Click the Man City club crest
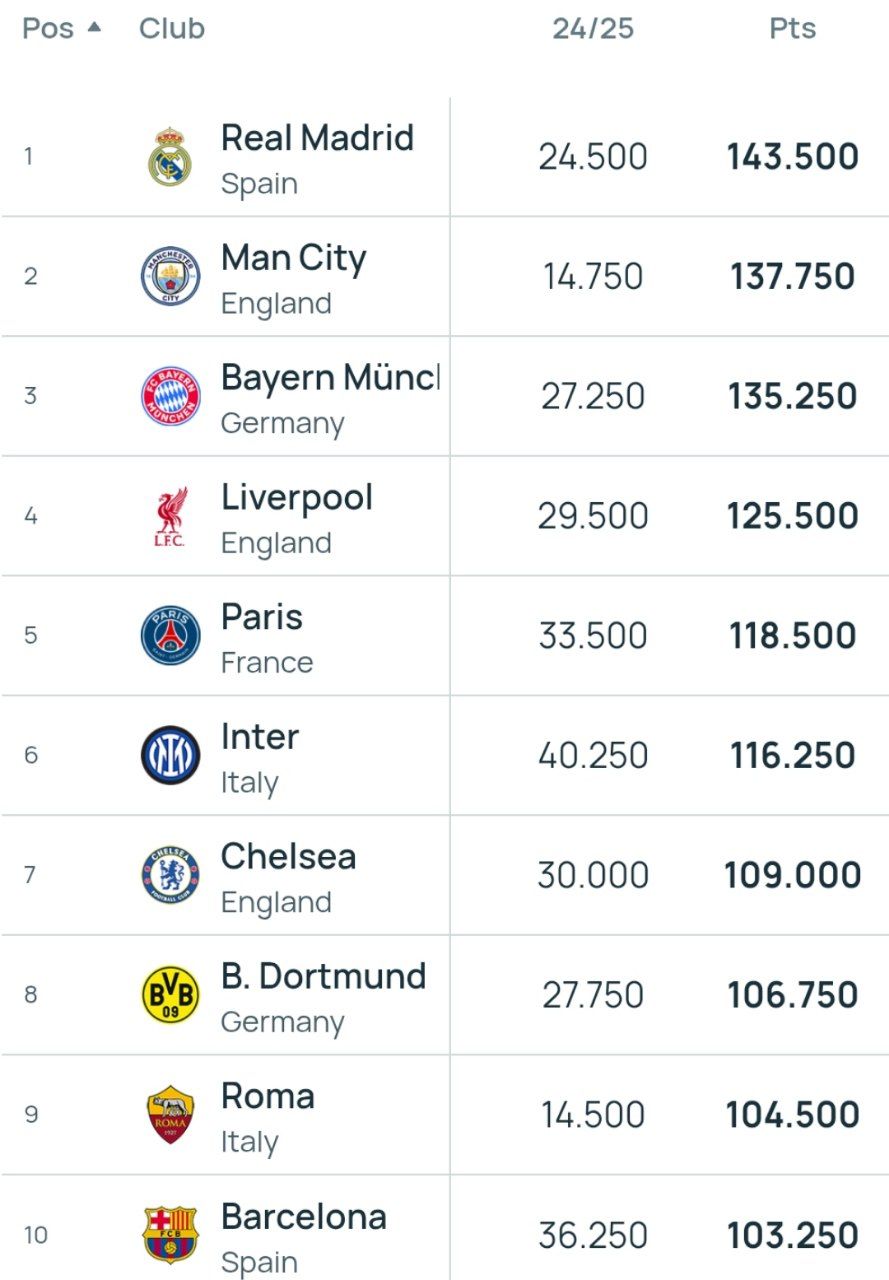 click(170, 277)
